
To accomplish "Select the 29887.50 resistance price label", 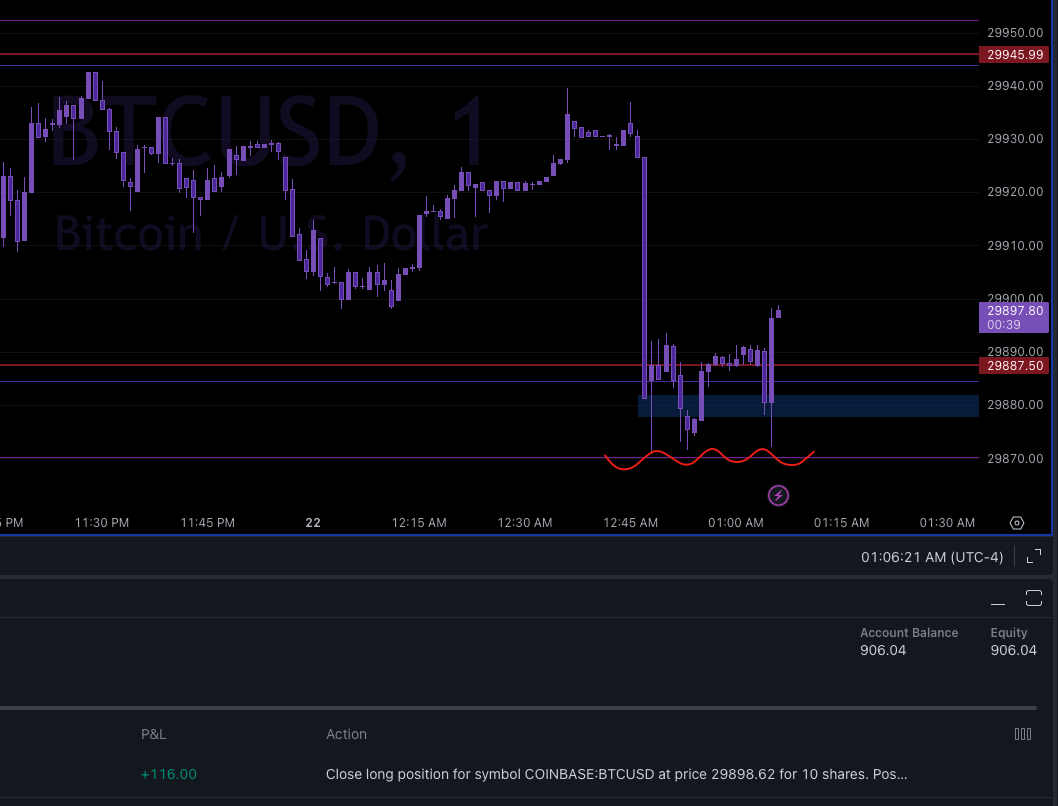I will point(1014,365).
